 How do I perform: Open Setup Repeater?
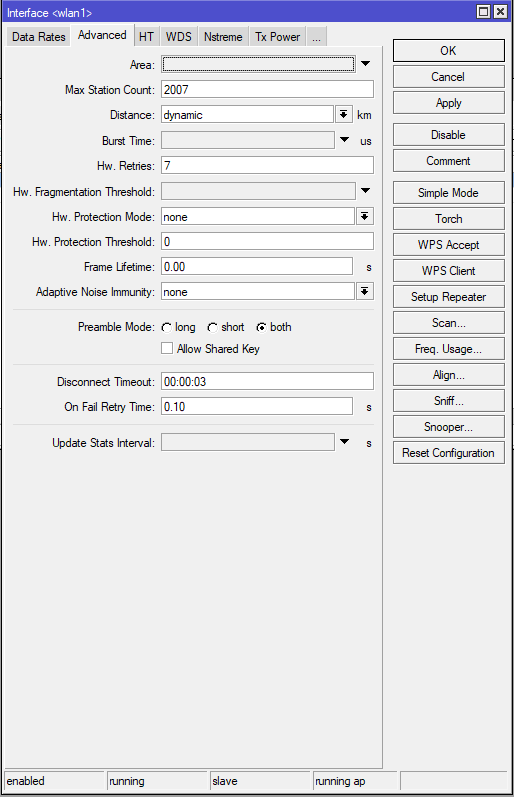[x=448, y=296]
